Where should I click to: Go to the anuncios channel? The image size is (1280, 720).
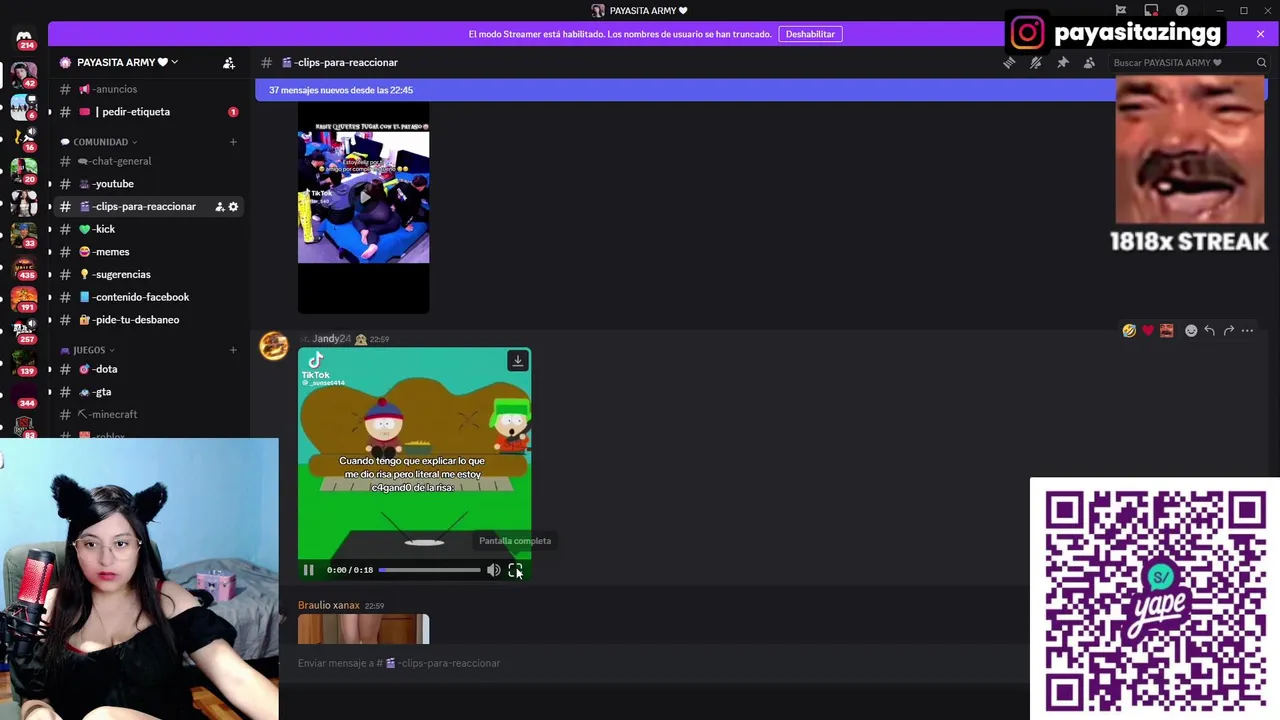148,89
